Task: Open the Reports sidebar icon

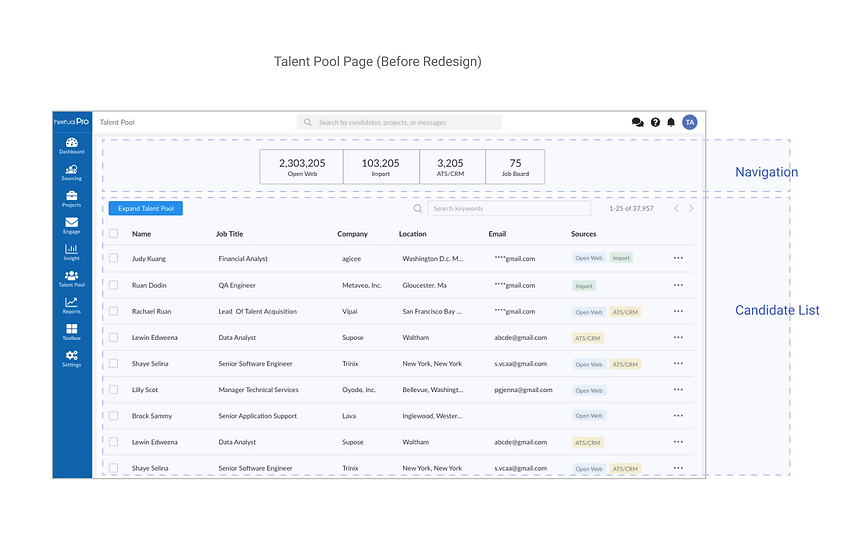Action: pos(71,305)
